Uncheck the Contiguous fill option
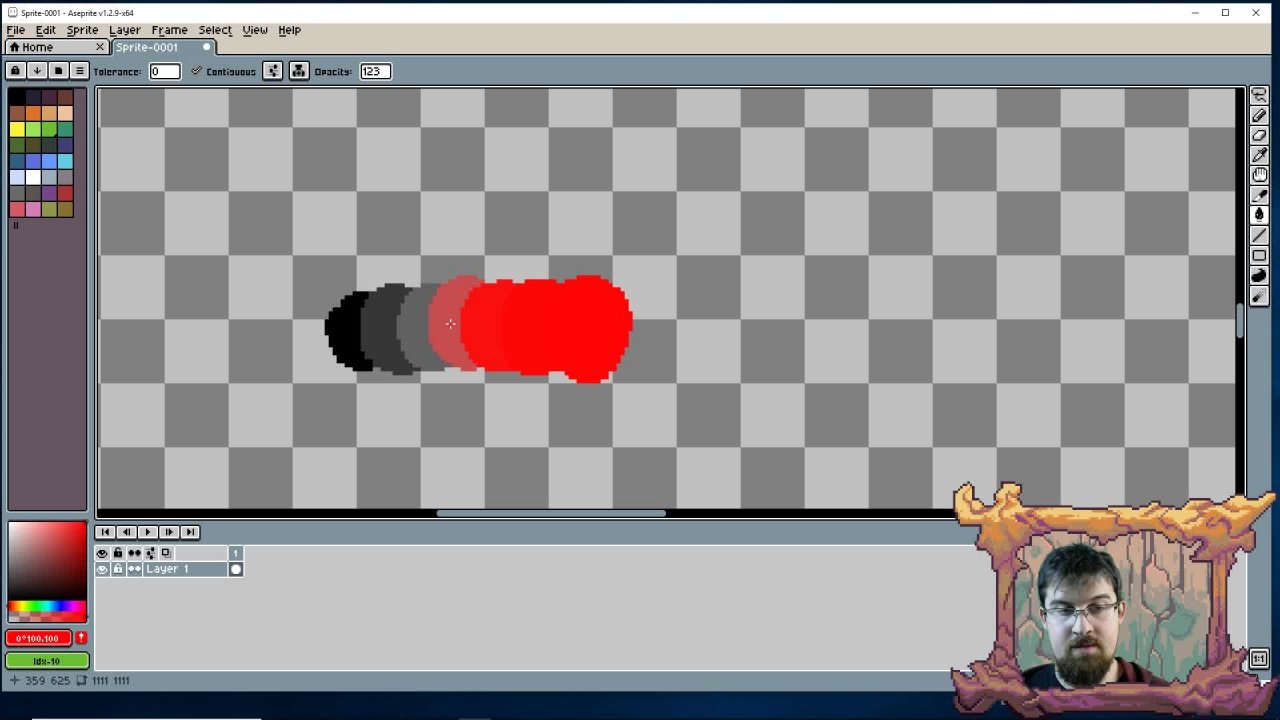This screenshot has height=720, width=1280. point(197,71)
